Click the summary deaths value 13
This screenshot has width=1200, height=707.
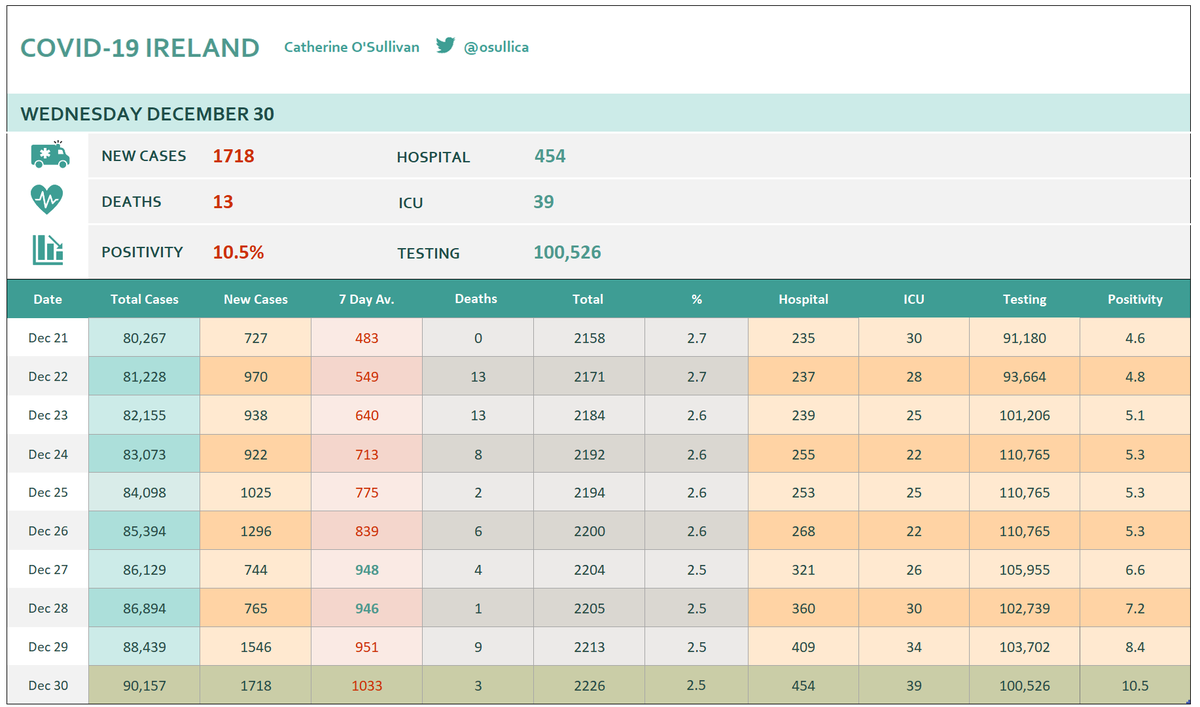pyautogui.click(x=222, y=202)
